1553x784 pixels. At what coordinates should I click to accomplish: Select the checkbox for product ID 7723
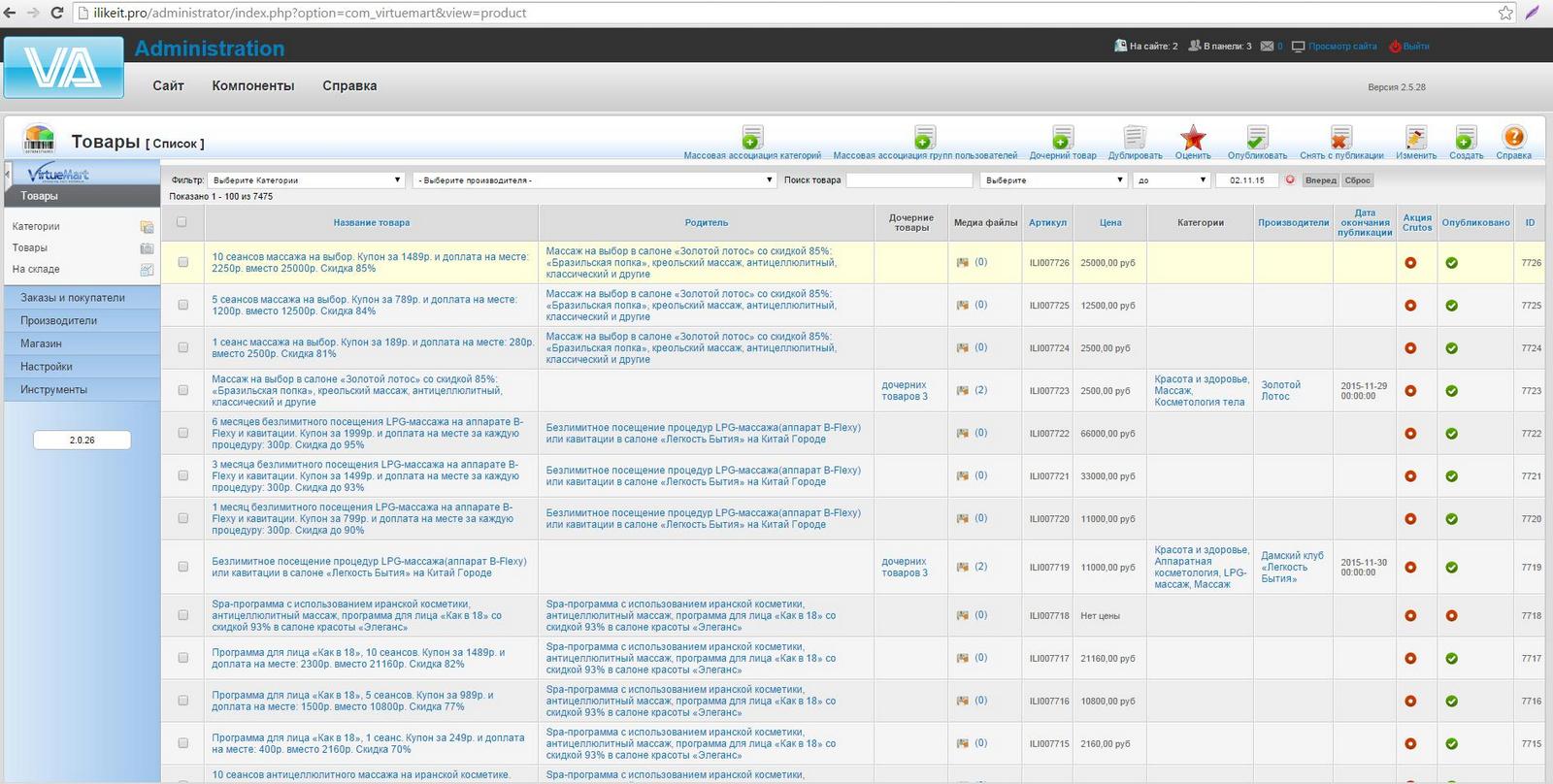click(182, 390)
